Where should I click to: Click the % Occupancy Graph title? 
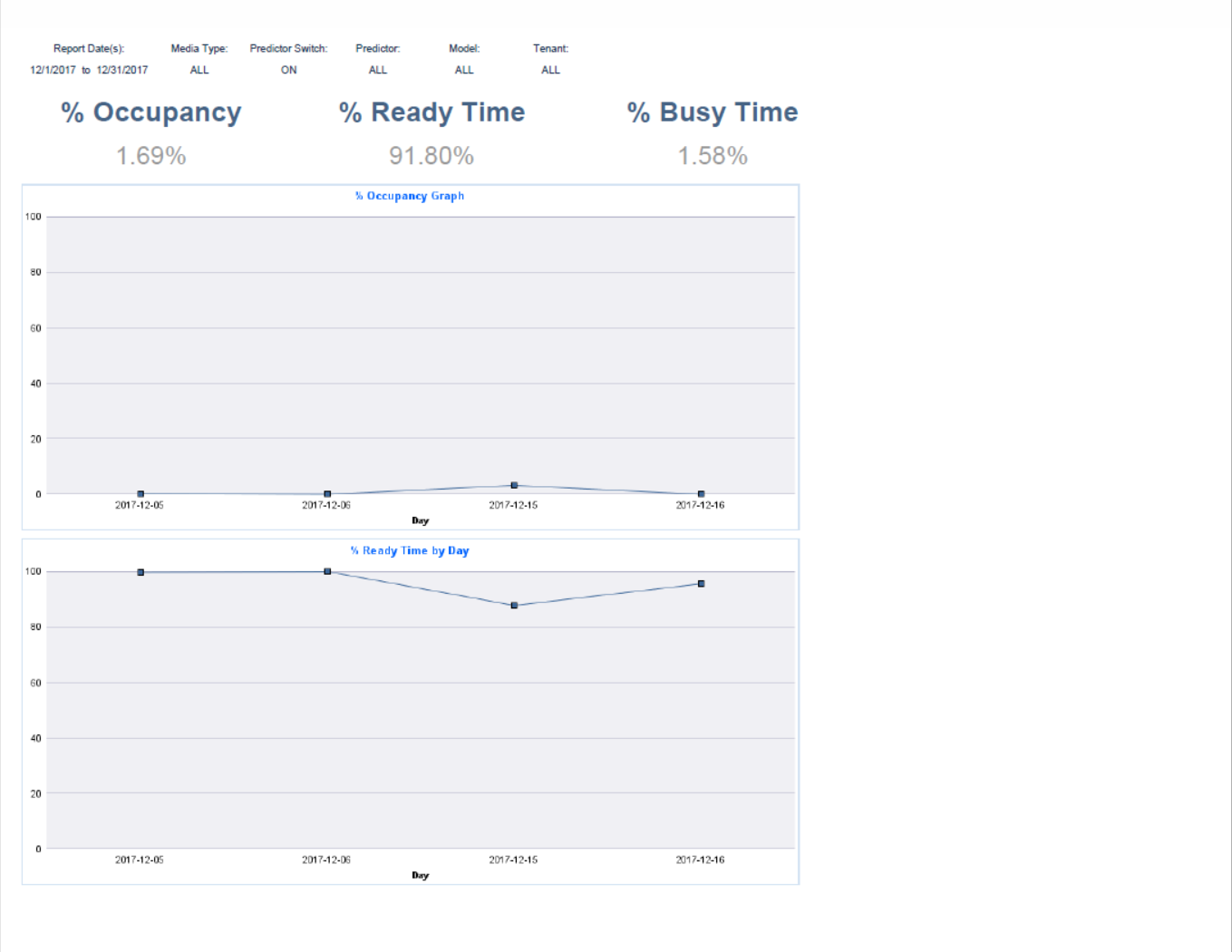coord(410,196)
